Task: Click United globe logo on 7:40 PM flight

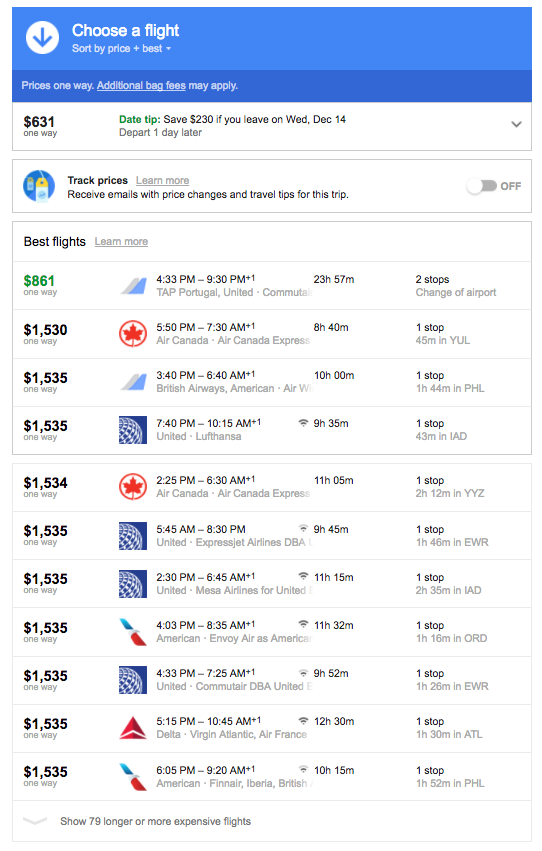Action: click(133, 430)
